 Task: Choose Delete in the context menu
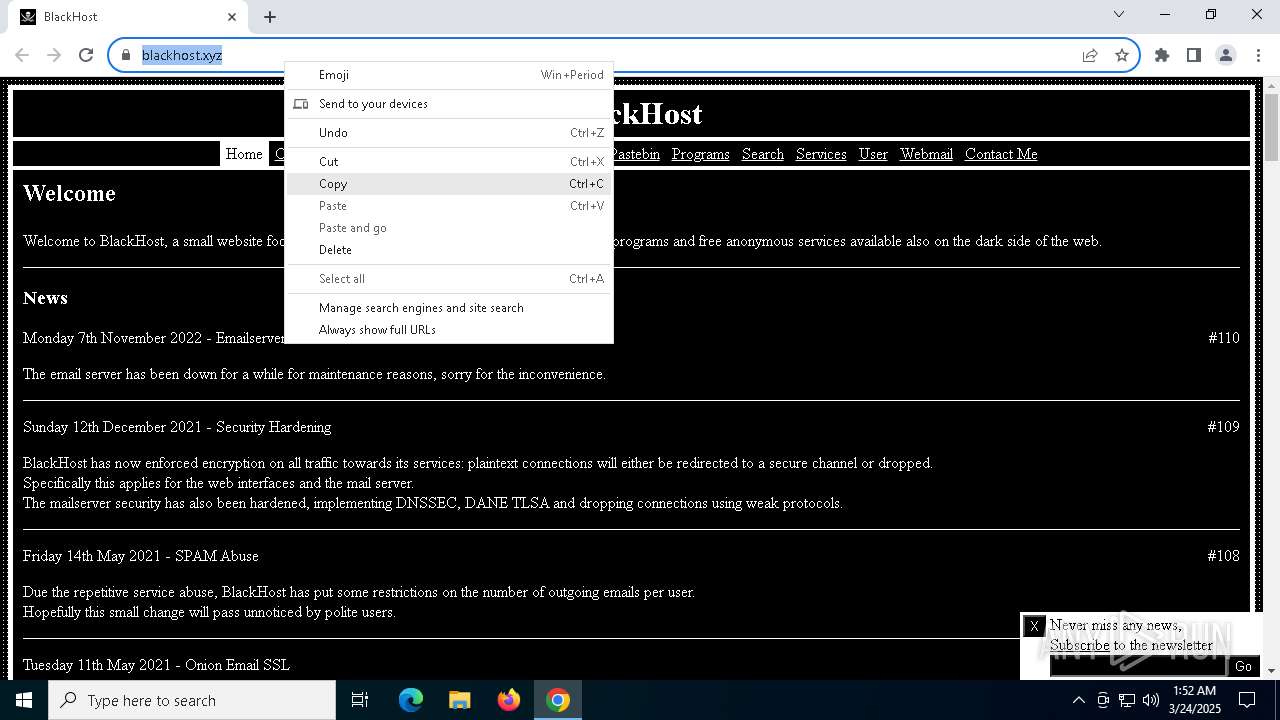coord(450,250)
